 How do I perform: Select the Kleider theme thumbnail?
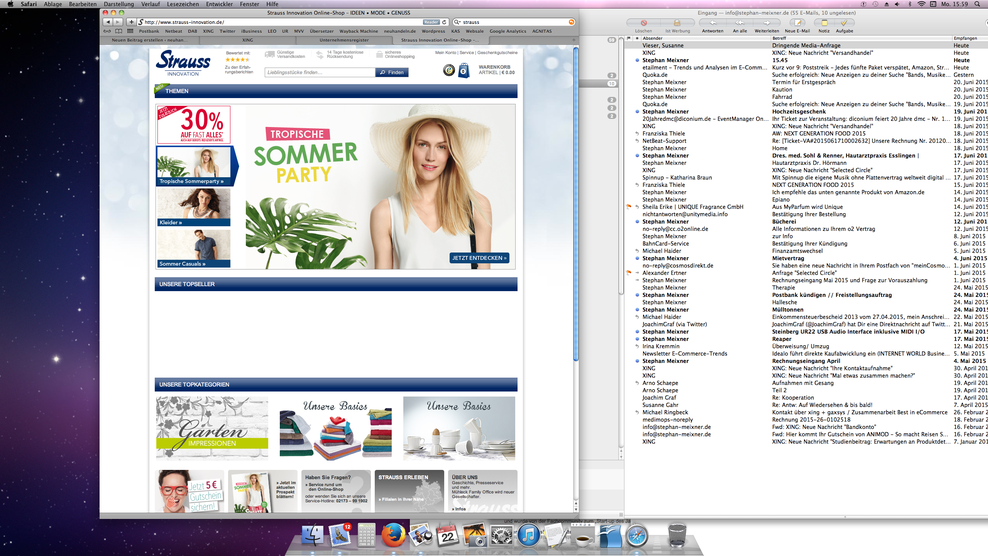[193, 207]
